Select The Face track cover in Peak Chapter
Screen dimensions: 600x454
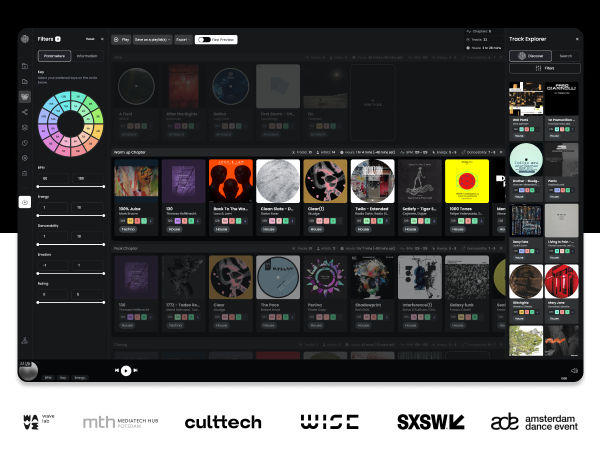coord(278,277)
